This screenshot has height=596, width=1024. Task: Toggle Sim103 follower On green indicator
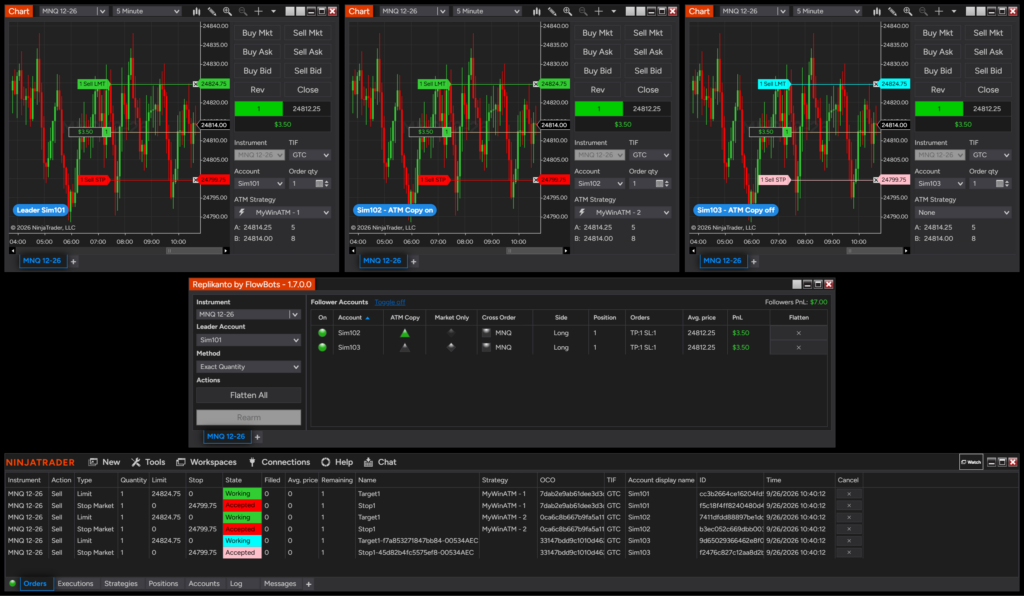coord(322,347)
